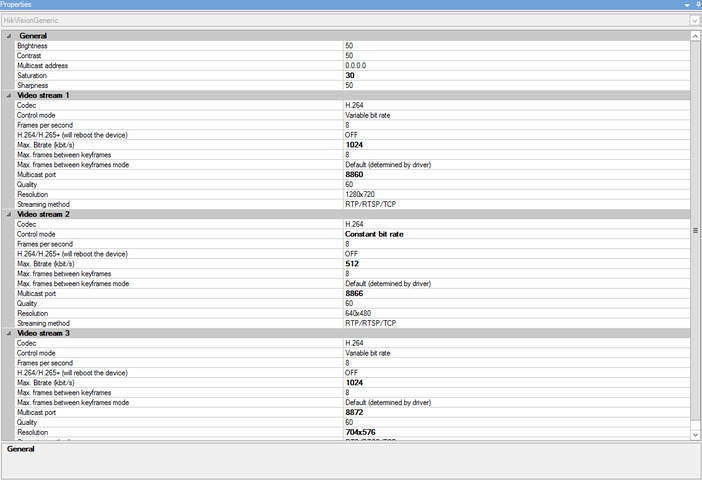Collapse the General section
Screen dimensions: 702x480
(8, 36)
